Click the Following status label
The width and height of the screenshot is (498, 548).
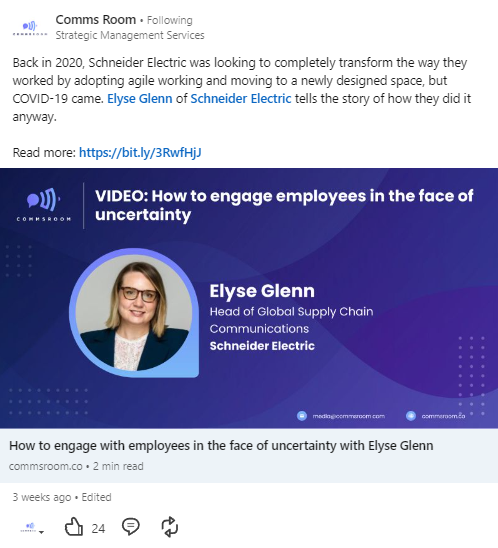[x=169, y=21]
